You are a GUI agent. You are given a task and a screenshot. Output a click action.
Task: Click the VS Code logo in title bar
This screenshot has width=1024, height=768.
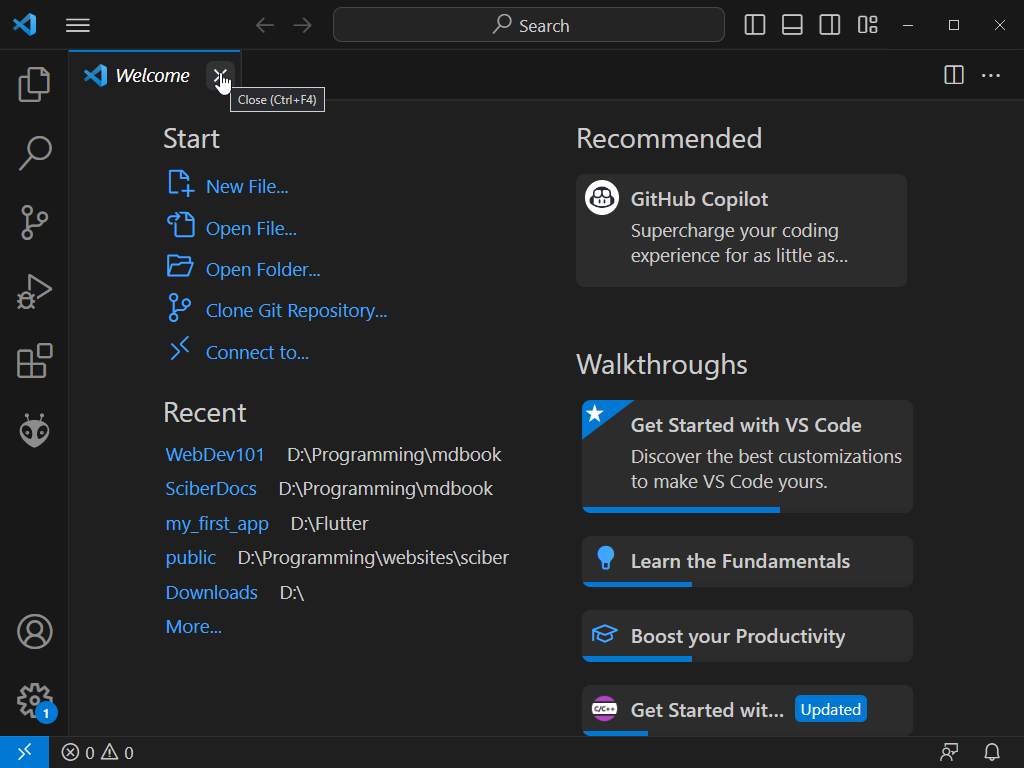25,25
